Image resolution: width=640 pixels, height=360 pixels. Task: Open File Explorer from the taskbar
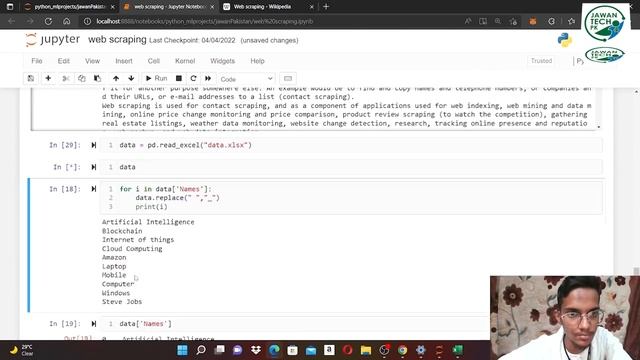coord(366,350)
